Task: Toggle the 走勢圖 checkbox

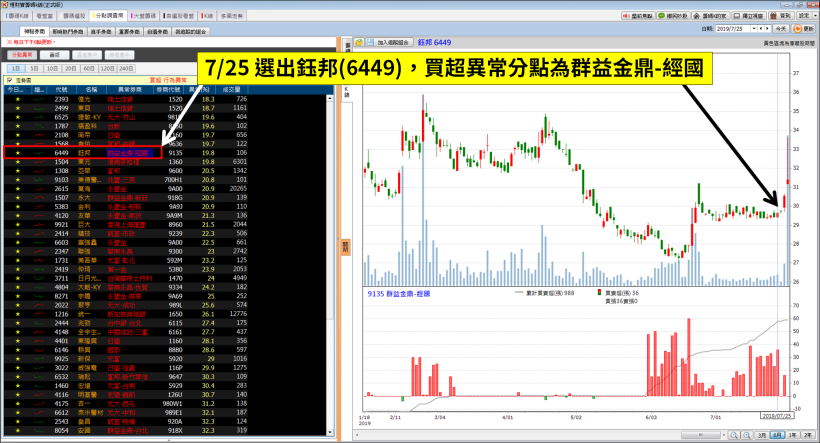Action: pyautogui.click(x=9, y=80)
